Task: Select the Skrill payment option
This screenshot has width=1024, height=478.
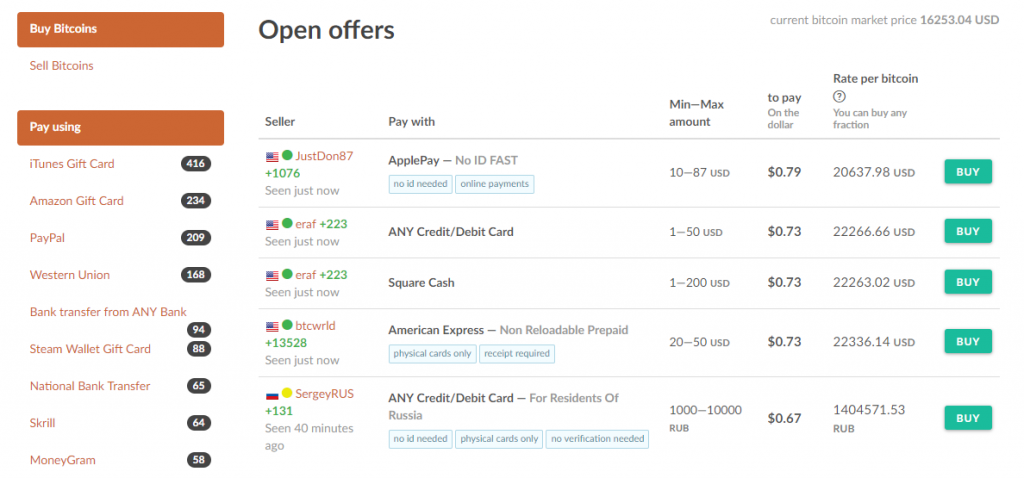Action: click(x=42, y=423)
